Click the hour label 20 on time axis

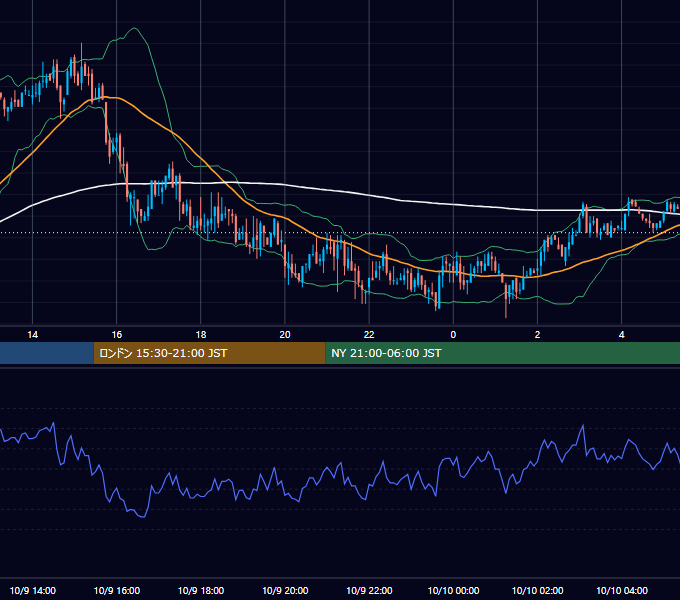[x=285, y=334]
